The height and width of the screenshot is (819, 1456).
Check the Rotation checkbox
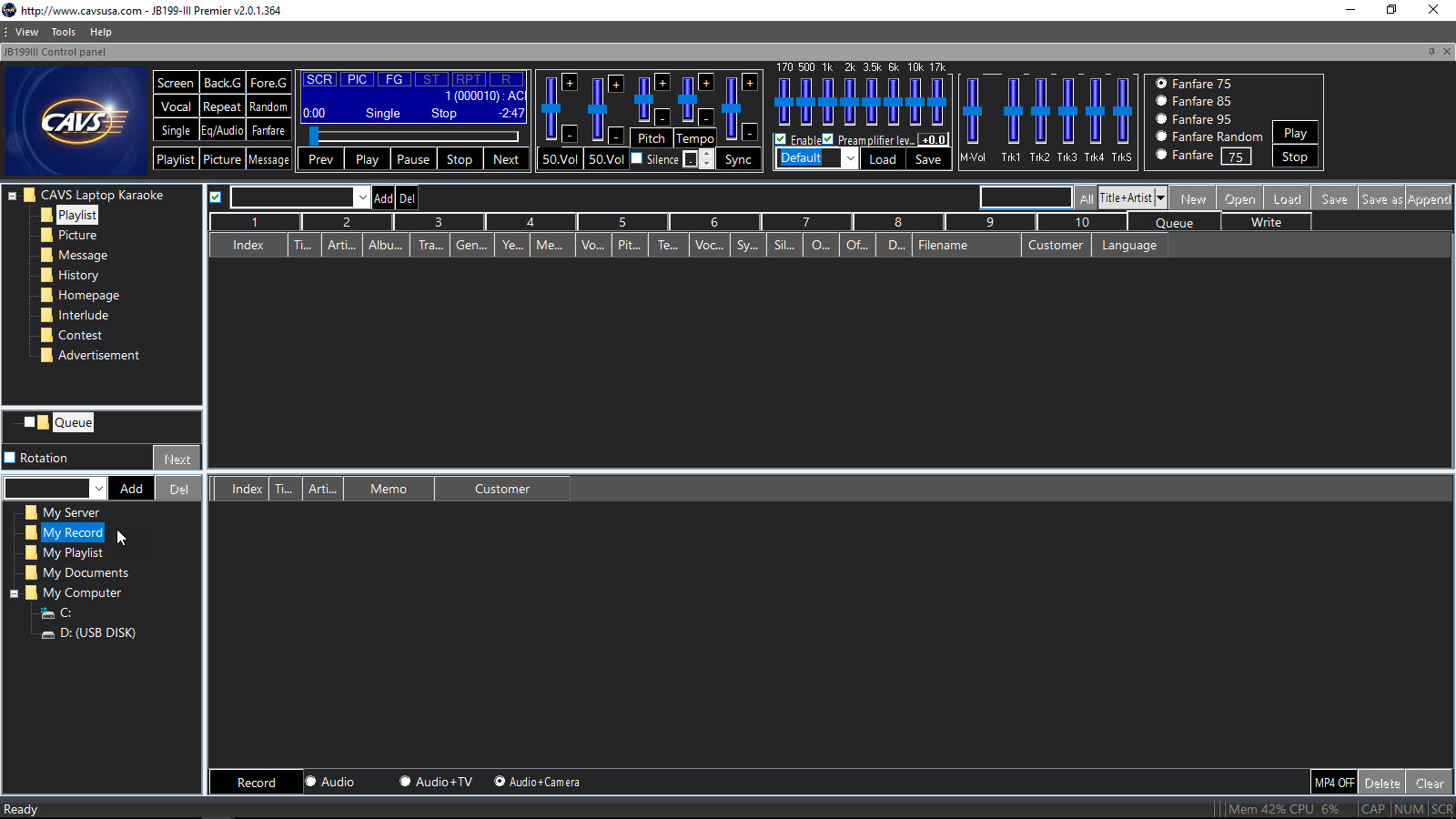click(x=10, y=458)
